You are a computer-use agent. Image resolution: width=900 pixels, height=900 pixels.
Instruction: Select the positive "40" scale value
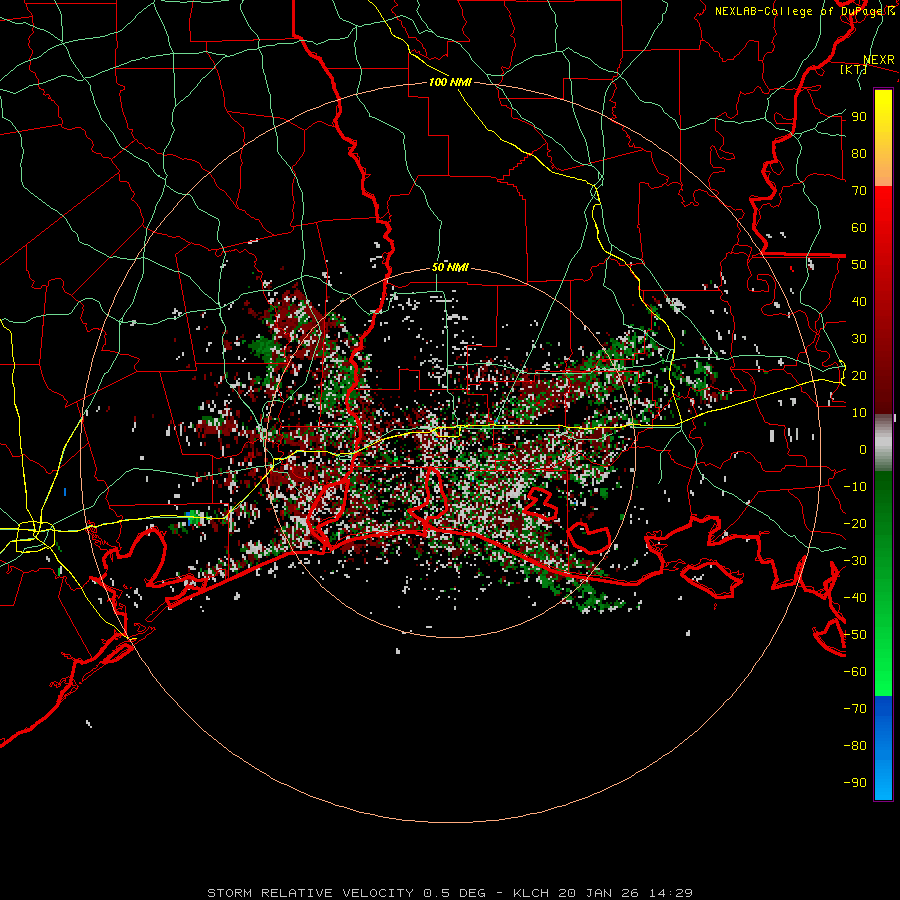tap(859, 301)
